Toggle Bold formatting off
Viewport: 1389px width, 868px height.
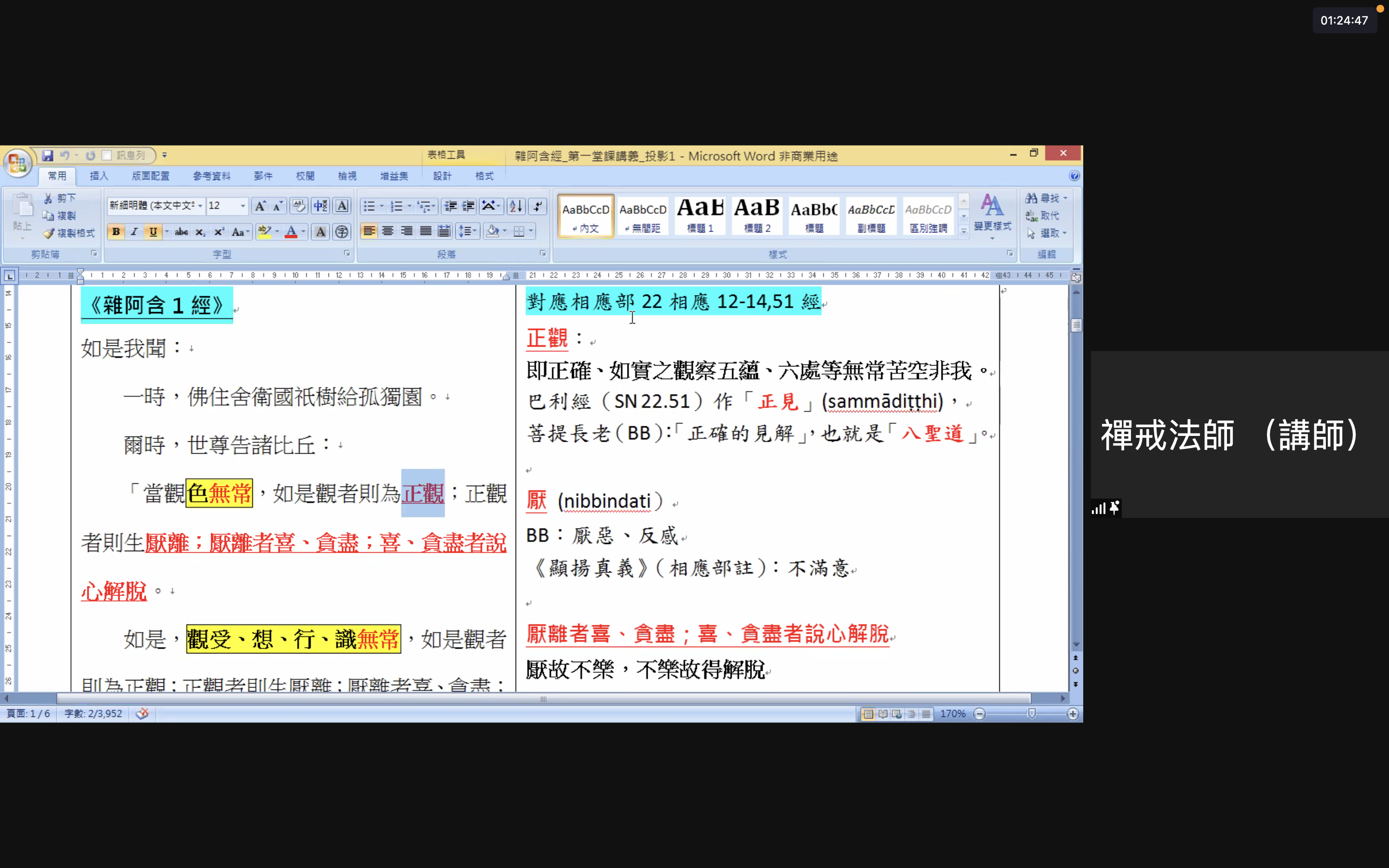click(116, 232)
